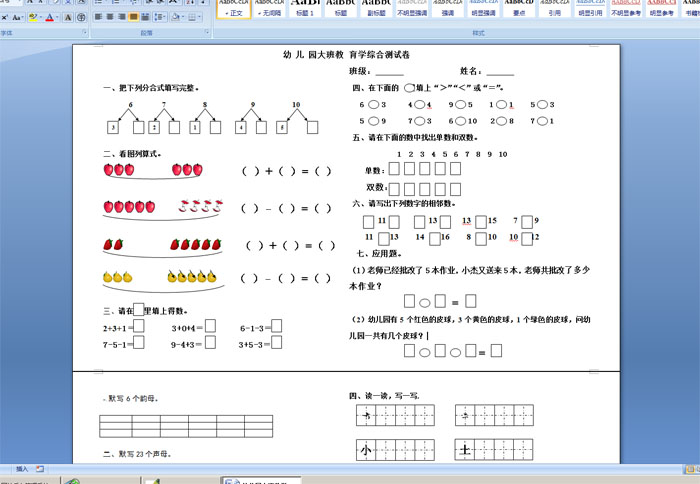
Task: Apply the 引用 style
Action: coord(555,8)
